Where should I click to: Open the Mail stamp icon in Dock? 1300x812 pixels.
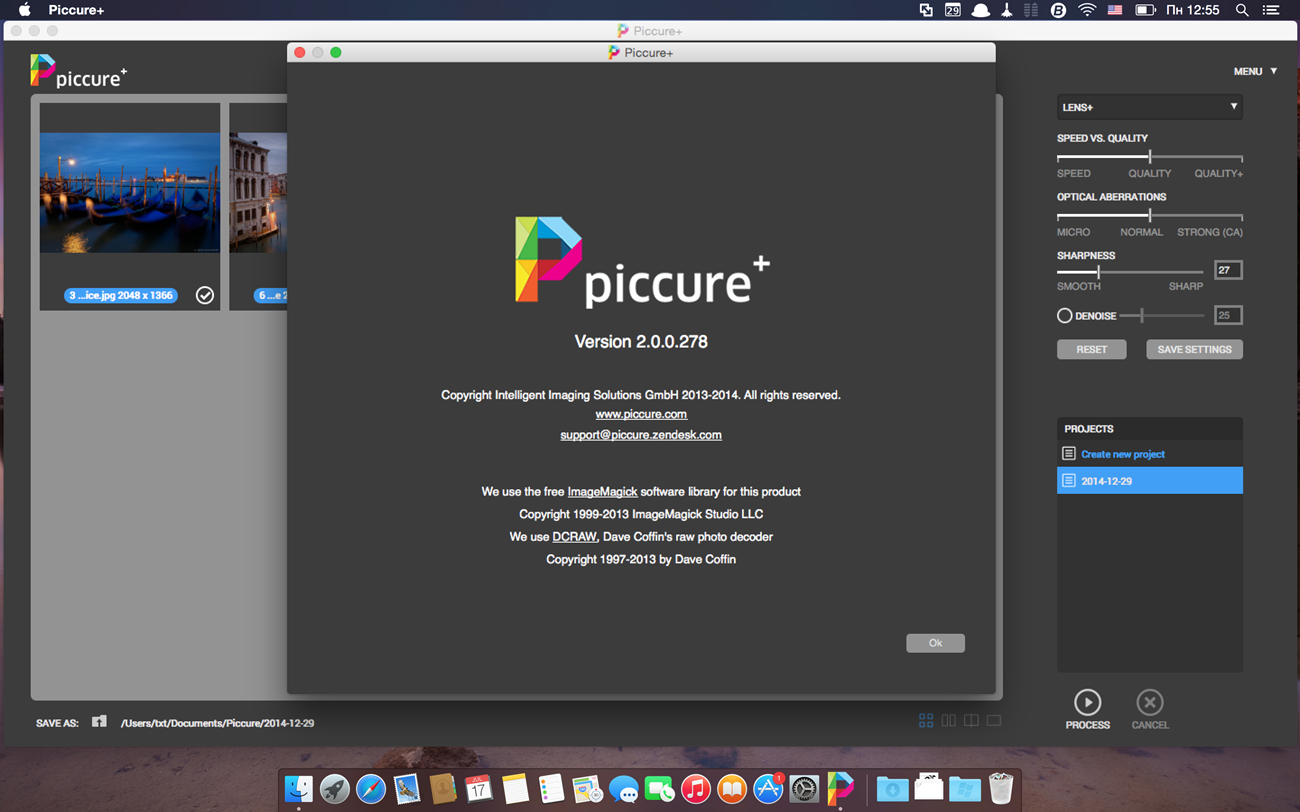point(406,789)
